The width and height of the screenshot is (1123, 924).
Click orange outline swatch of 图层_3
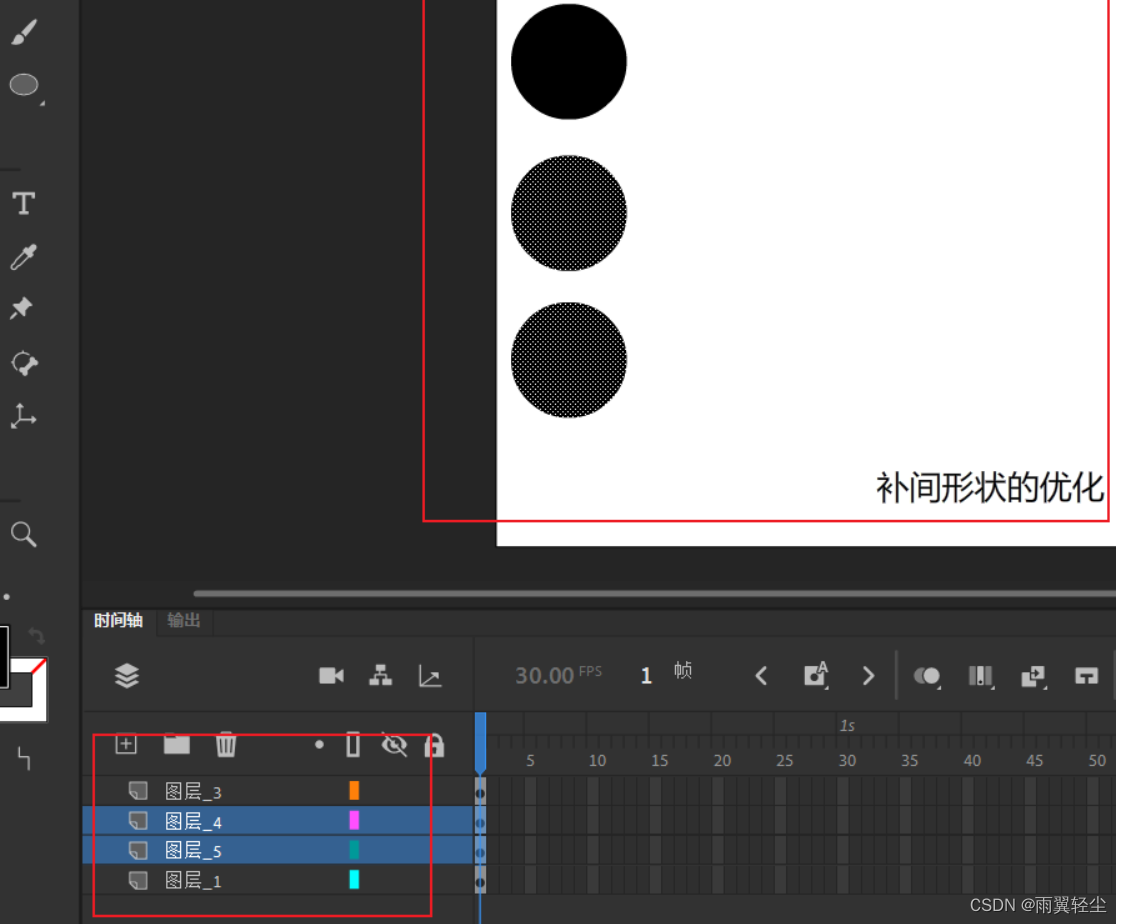coord(354,790)
